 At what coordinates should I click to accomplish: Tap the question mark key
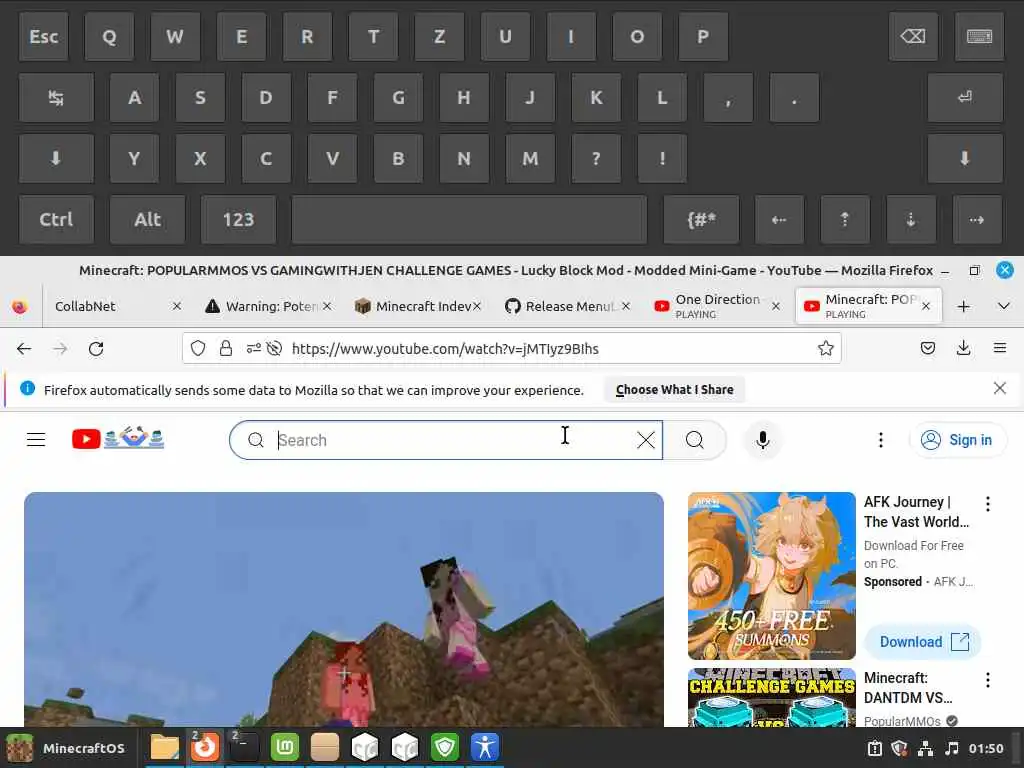point(596,159)
